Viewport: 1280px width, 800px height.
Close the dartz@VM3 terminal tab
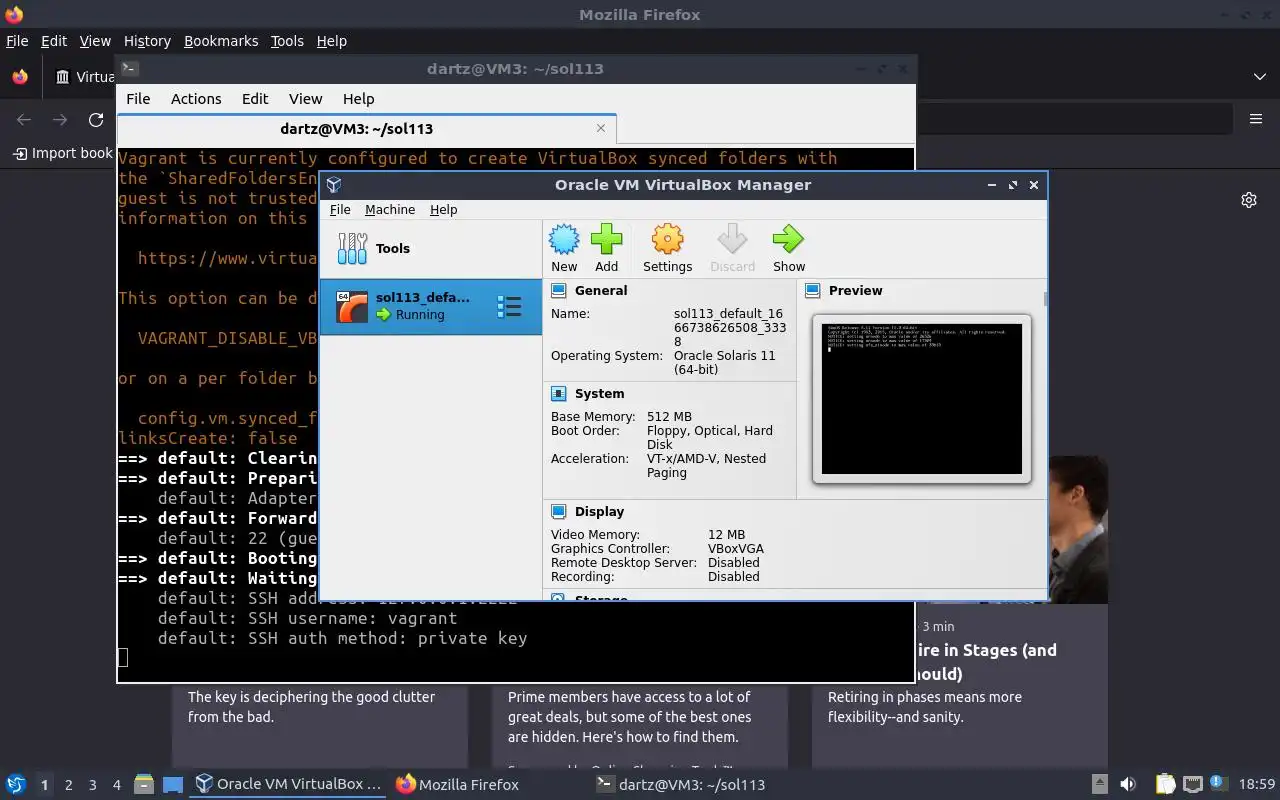(601, 128)
